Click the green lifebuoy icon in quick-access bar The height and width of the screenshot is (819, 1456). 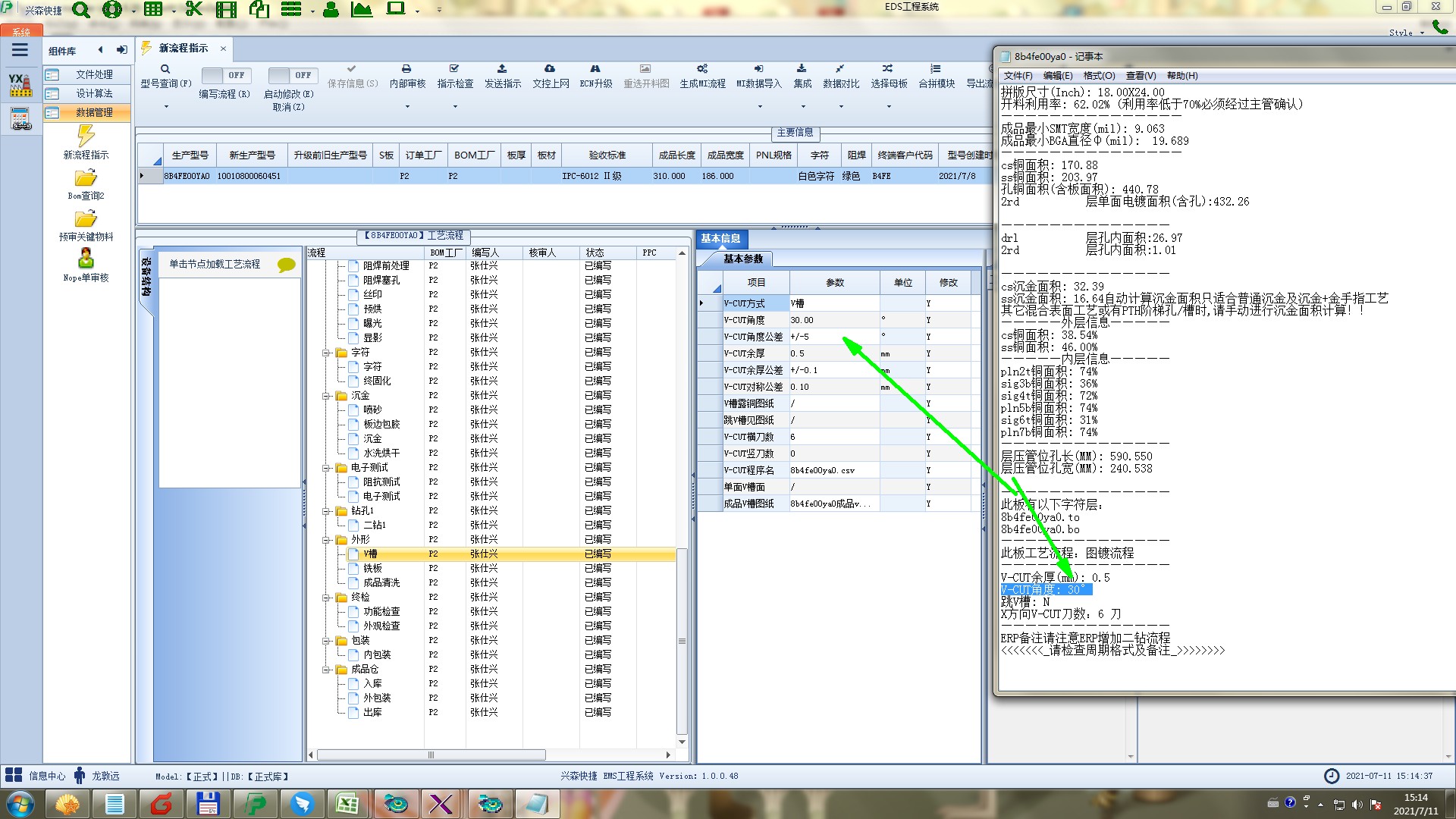[112, 10]
